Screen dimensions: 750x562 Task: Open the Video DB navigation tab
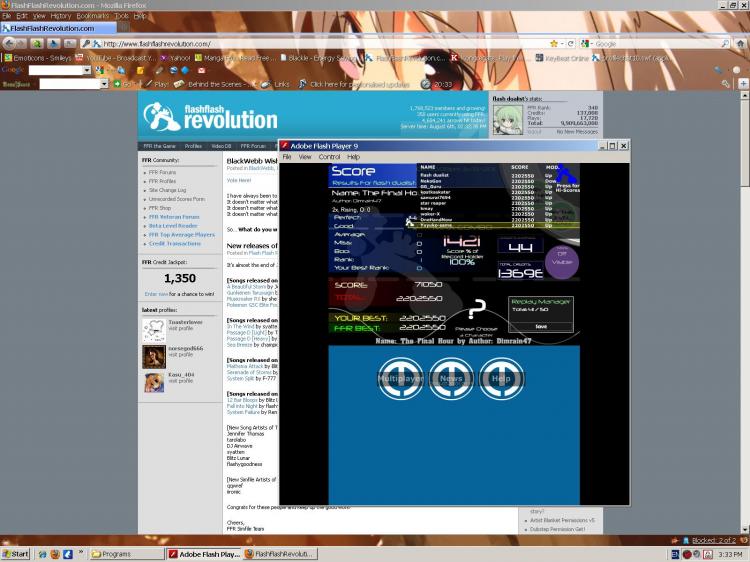(x=221, y=146)
